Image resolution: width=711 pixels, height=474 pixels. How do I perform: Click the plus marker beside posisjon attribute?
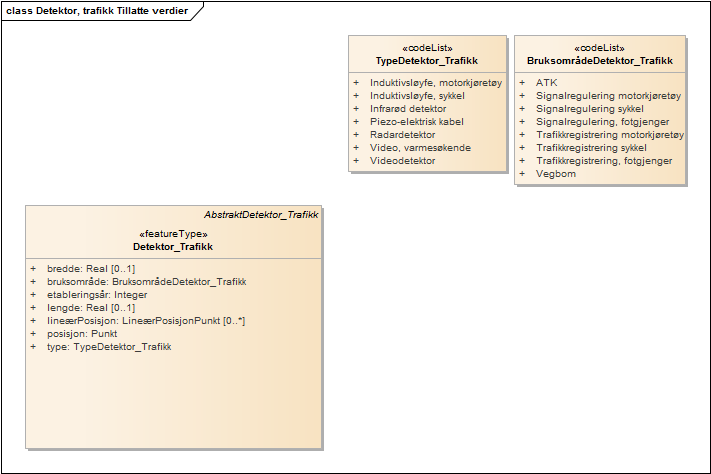tap(33, 334)
